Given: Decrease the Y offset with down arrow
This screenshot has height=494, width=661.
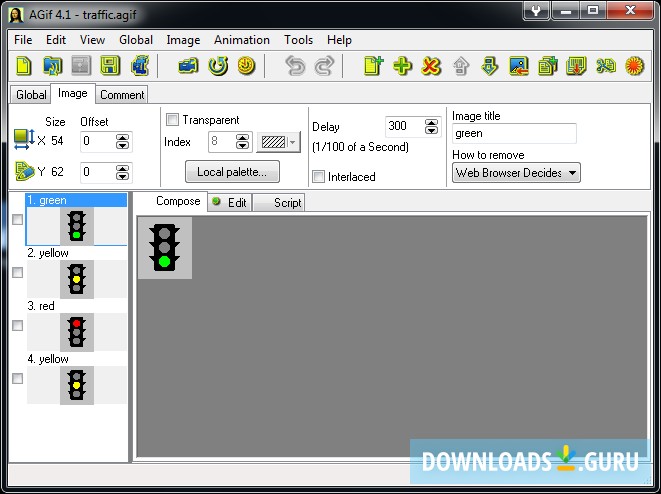Looking at the screenshot, I should [122, 176].
